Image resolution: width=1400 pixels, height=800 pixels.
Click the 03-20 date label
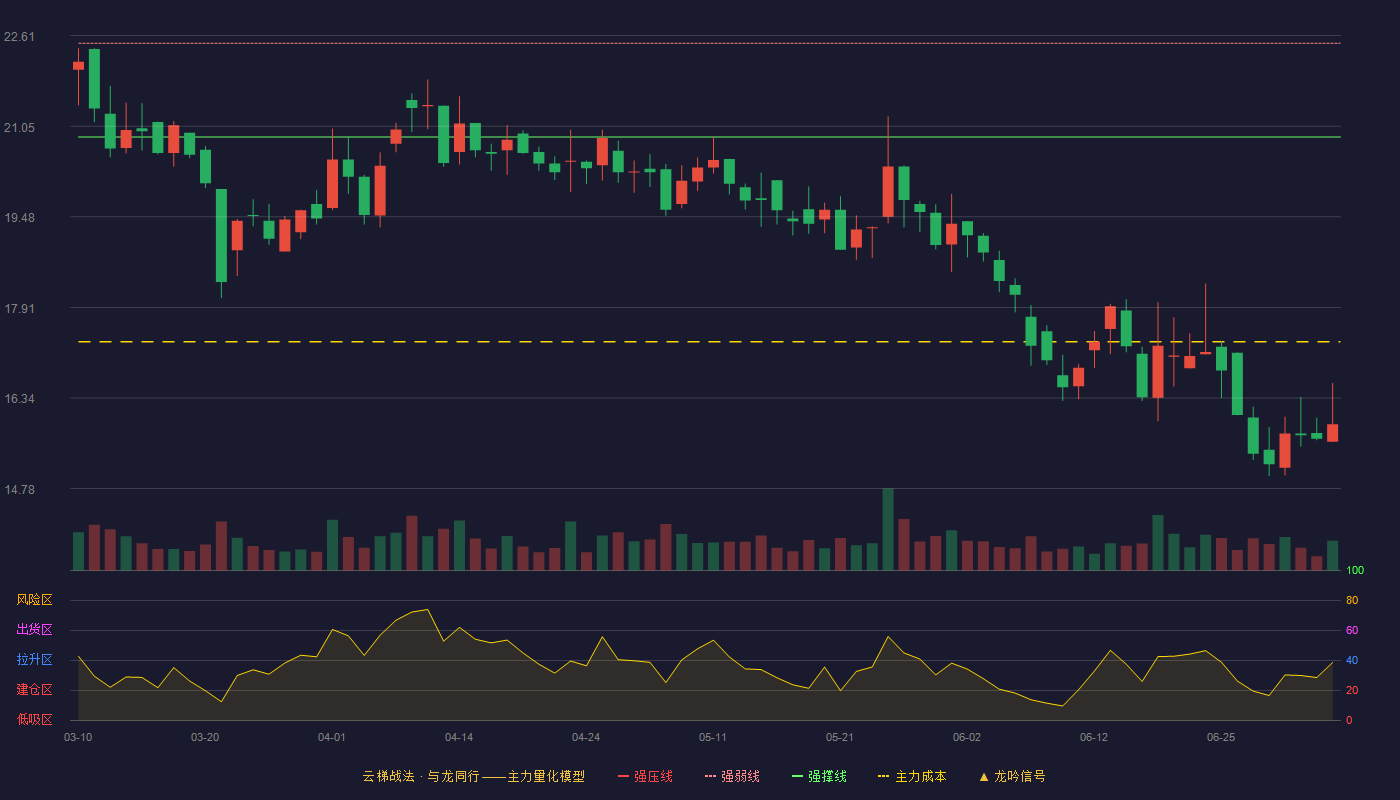tap(205, 737)
